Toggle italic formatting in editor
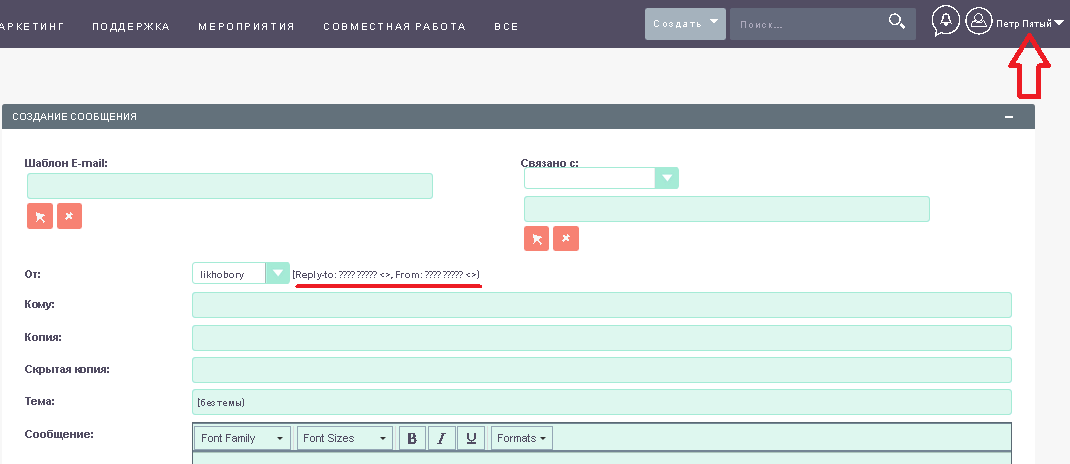The image size is (1070, 464). point(442,438)
